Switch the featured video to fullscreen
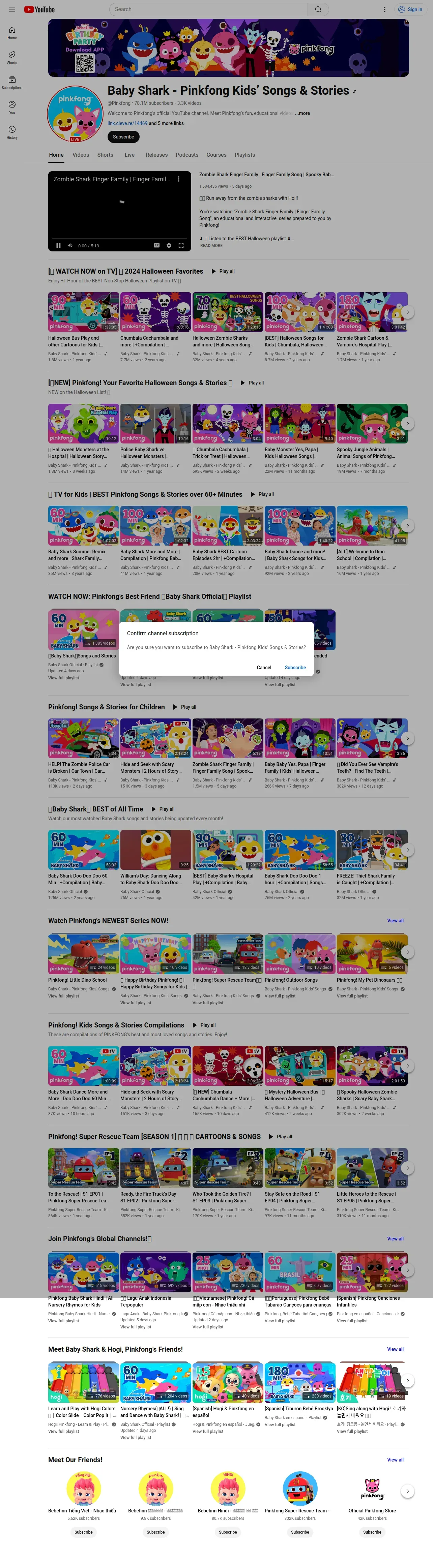Image resolution: width=433 pixels, height=1568 pixels. 181,245
